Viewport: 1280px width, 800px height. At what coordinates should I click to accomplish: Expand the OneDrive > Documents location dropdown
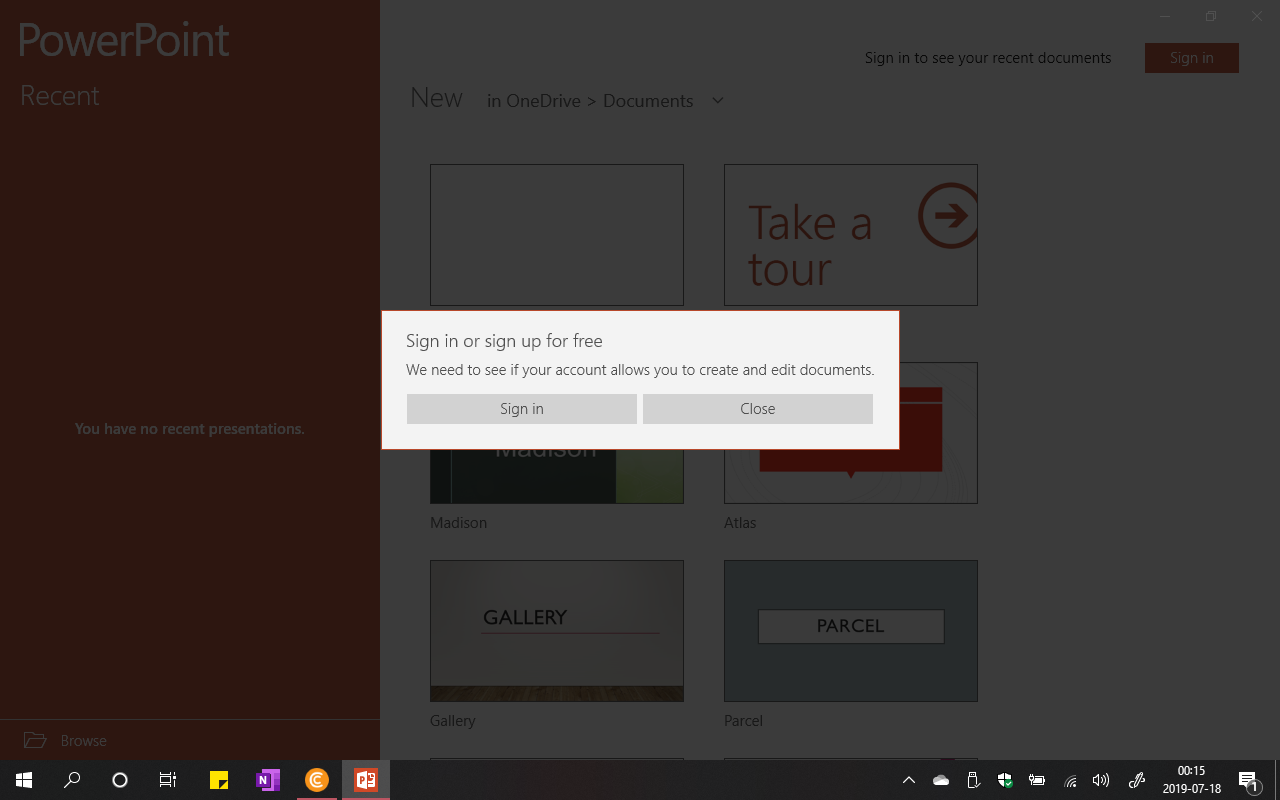coord(717,101)
